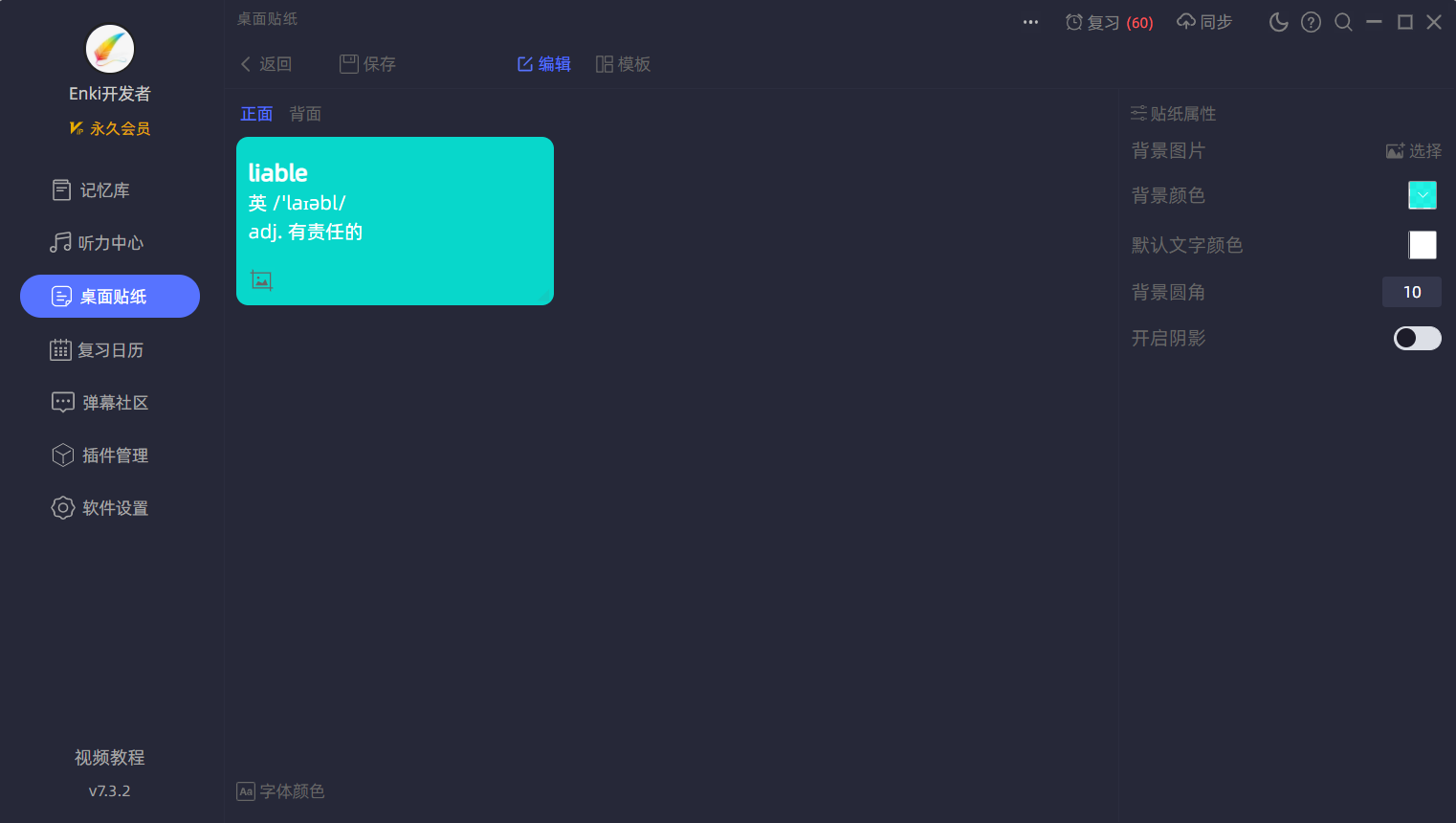Click 选择 to choose background image
The height and width of the screenshot is (823, 1456).
pyautogui.click(x=1414, y=151)
